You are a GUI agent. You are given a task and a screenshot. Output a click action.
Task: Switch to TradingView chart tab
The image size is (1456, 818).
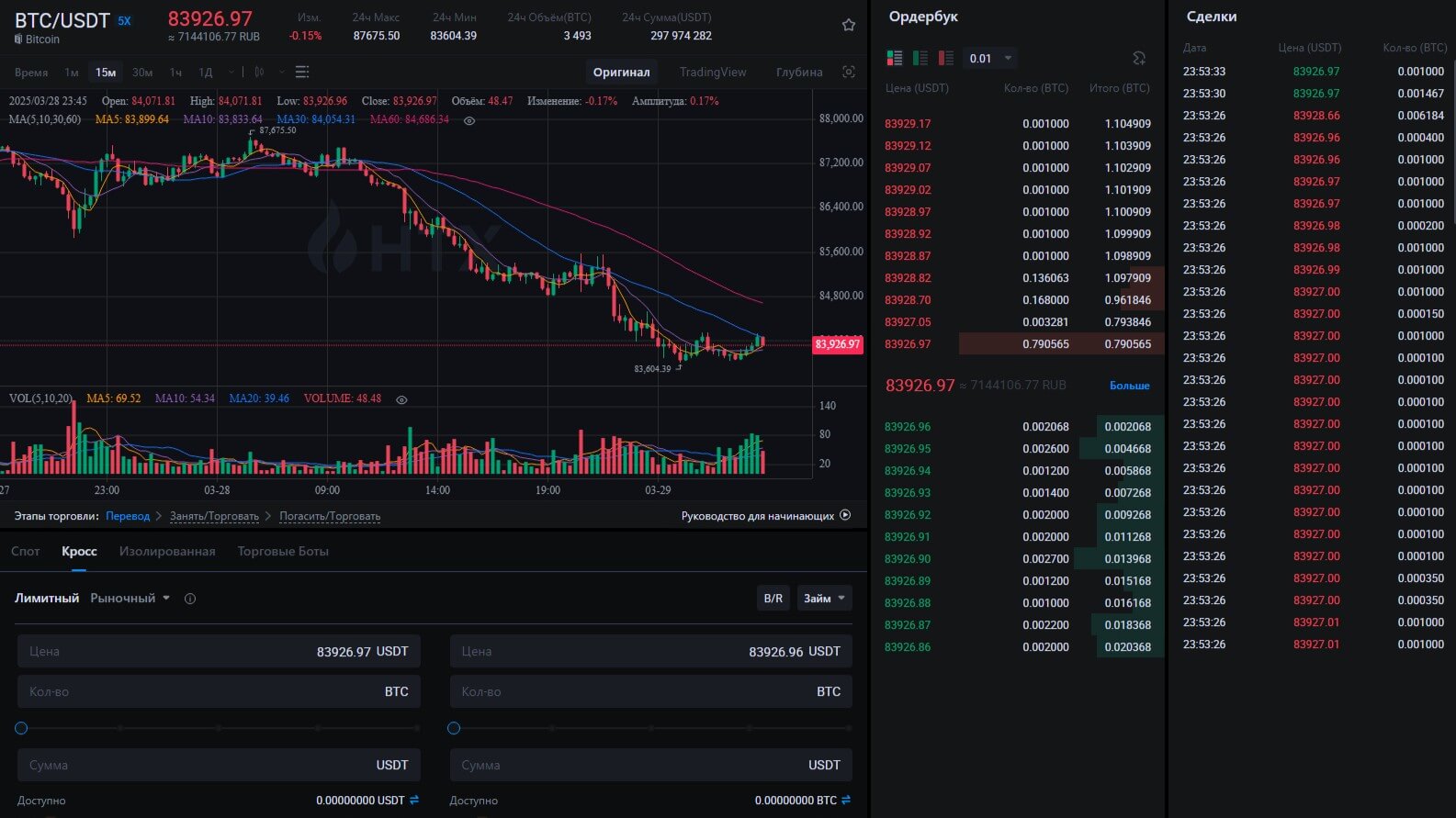pyautogui.click(x=713, y=72)
